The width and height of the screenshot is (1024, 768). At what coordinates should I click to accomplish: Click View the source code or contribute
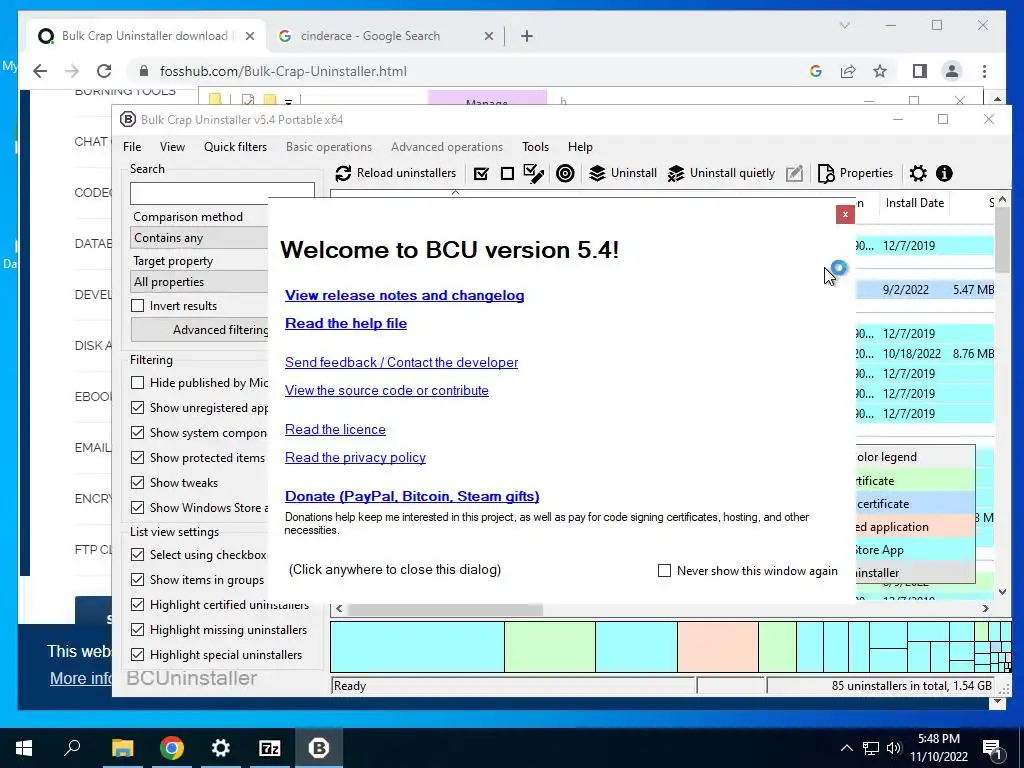[387, 391]
